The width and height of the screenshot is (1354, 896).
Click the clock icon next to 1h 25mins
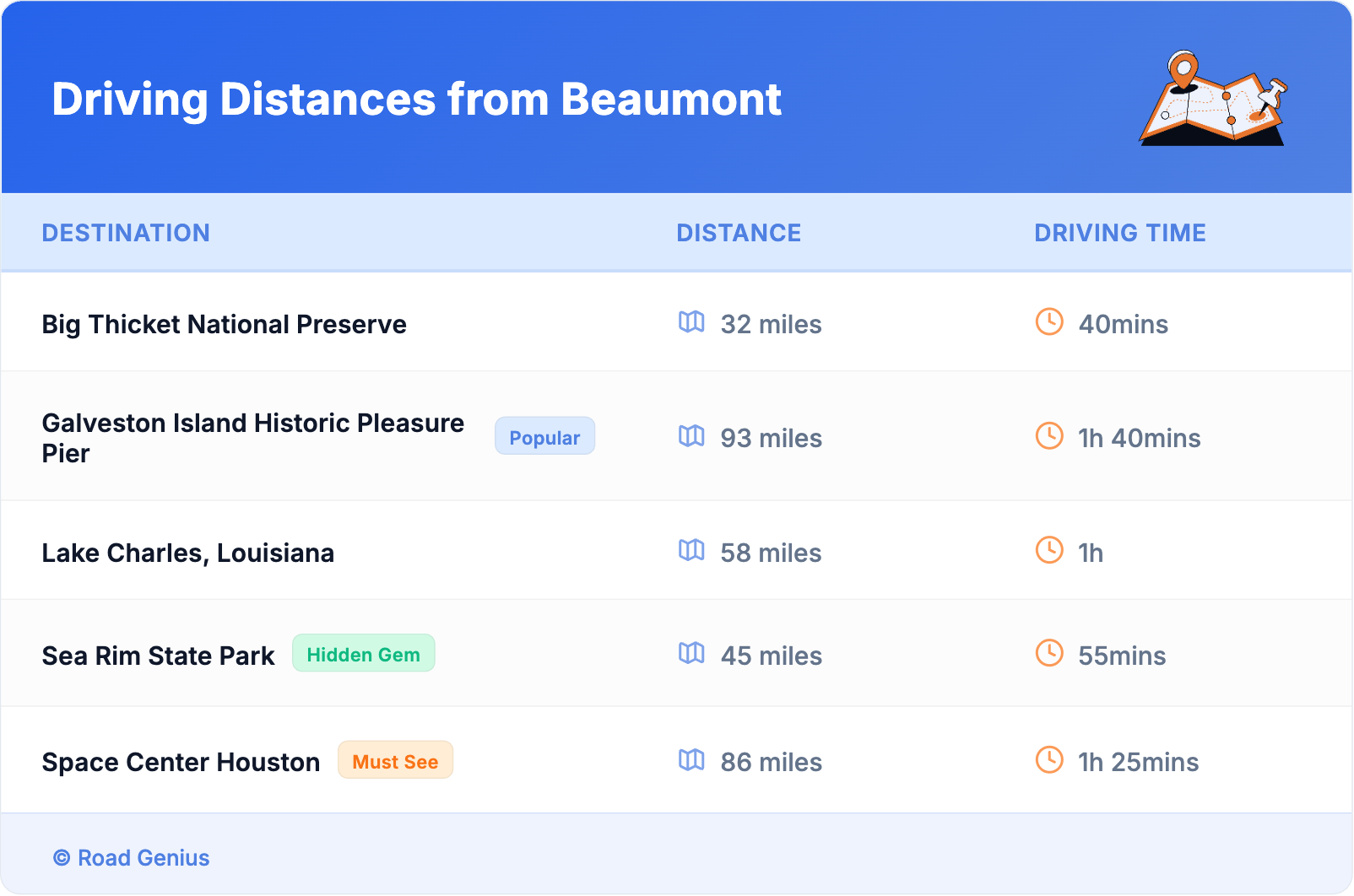[1049, 760]
